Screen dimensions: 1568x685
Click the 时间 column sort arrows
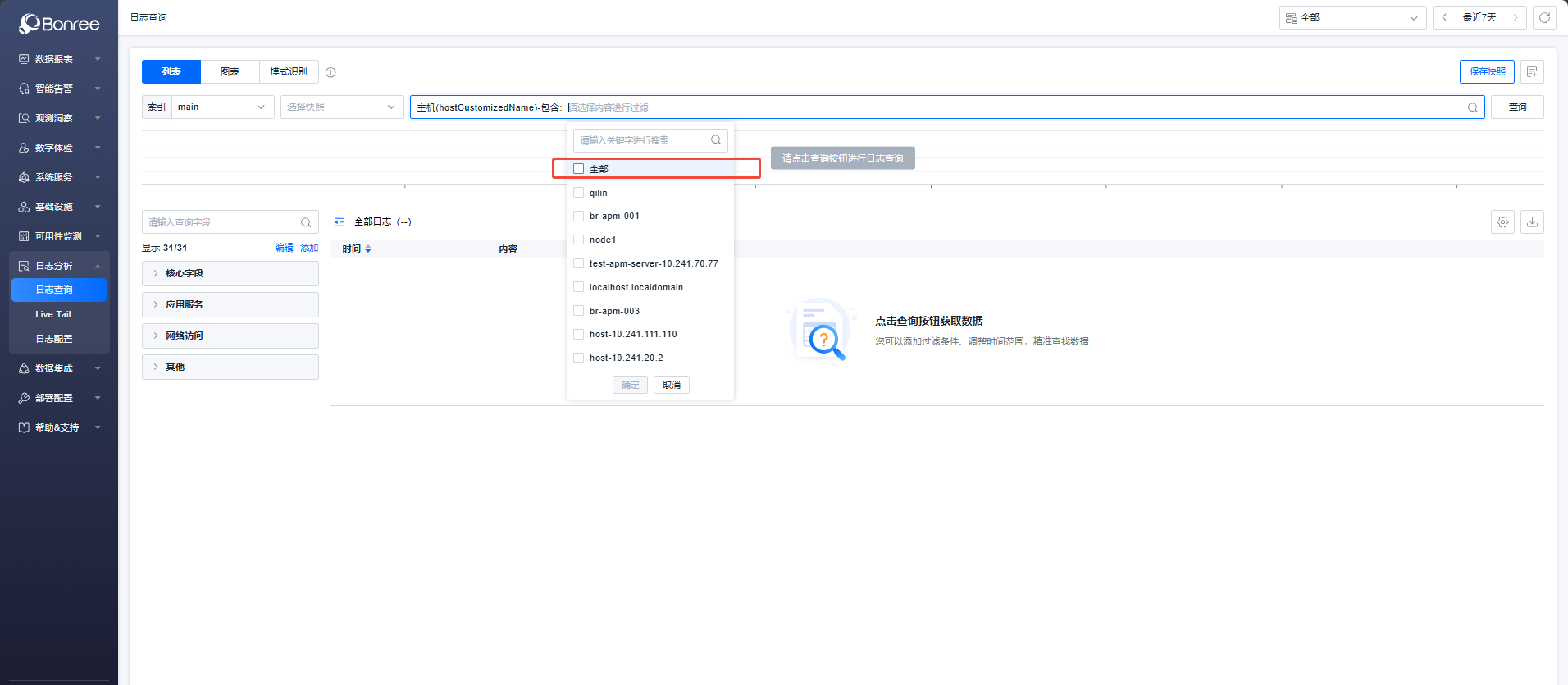[x=368, y=249]
